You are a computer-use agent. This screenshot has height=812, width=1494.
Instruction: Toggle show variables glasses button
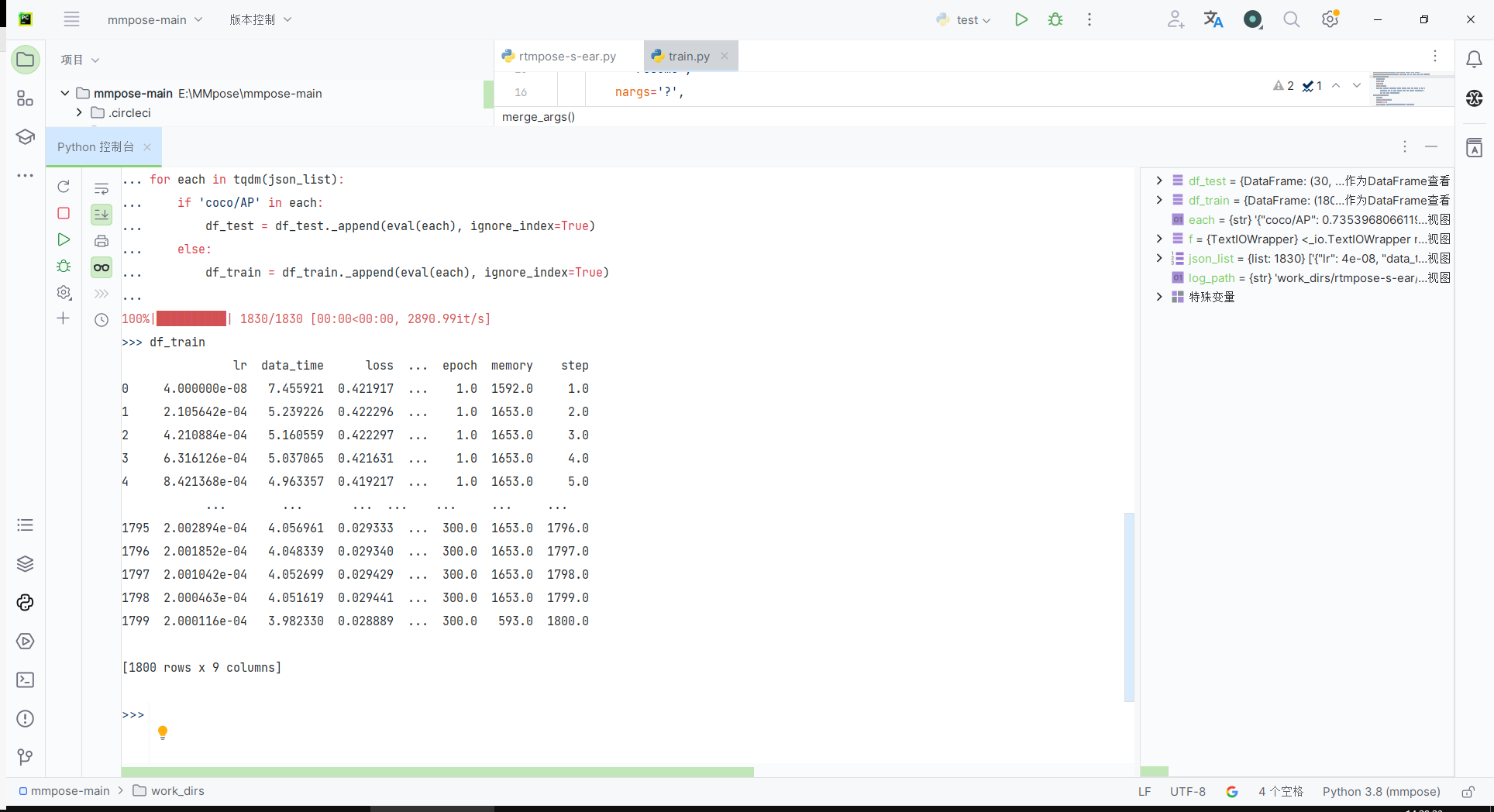click(102, 267)
